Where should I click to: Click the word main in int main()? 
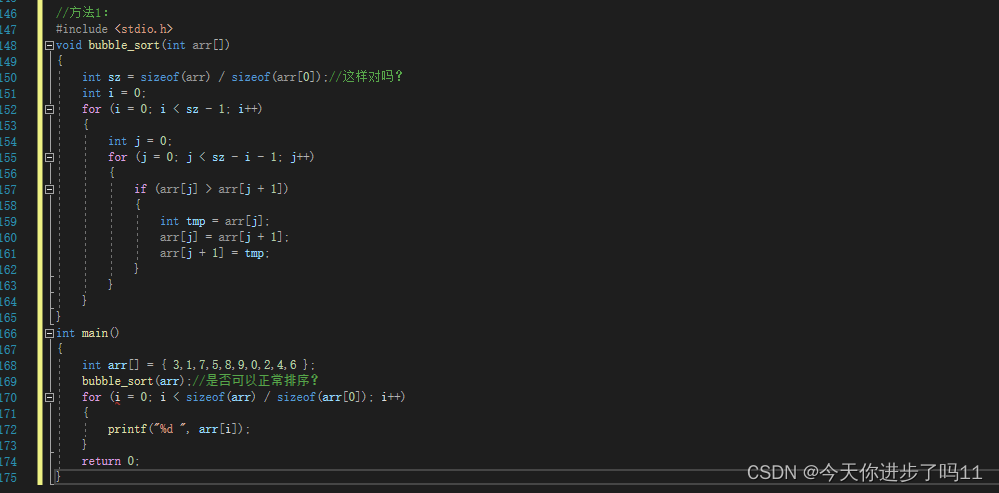tap(95, 333)
